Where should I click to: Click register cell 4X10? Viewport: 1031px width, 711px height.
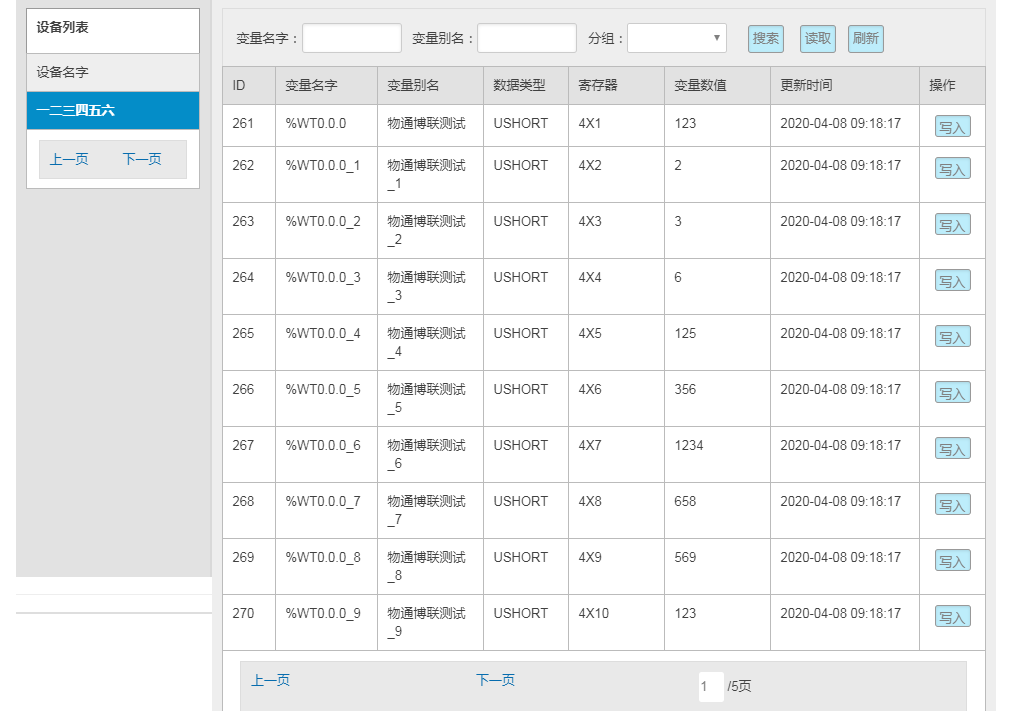click(x=616, y=622)
